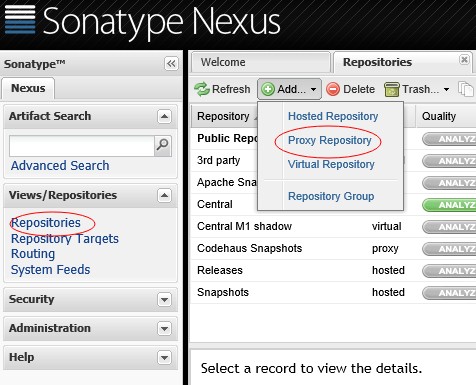
Task: Expand the Administration panel
Action: [164, 328]
